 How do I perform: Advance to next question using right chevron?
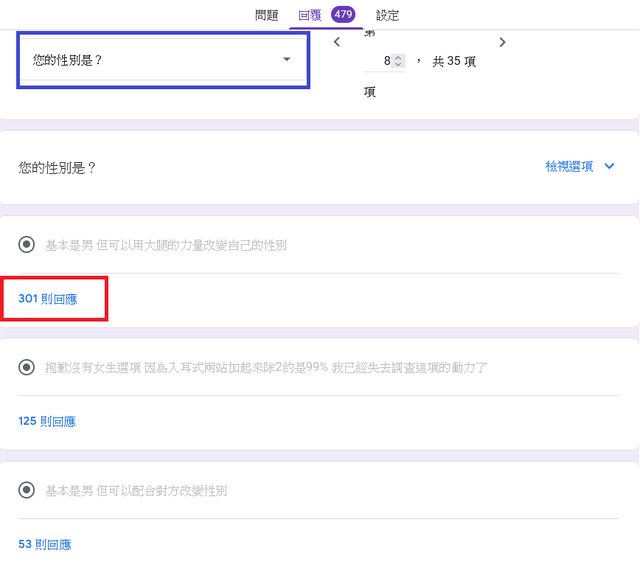coord(502,42)
